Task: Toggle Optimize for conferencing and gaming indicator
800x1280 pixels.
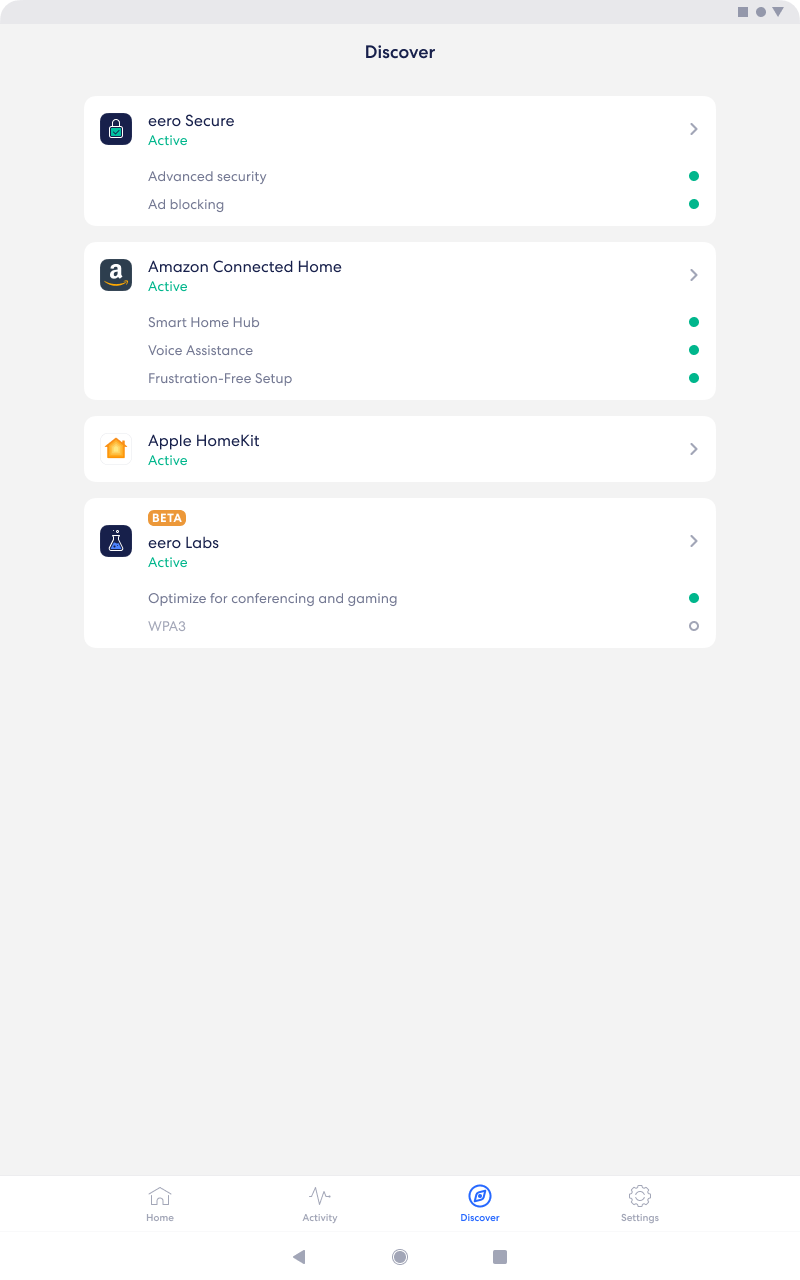Action: pos(694,598)
